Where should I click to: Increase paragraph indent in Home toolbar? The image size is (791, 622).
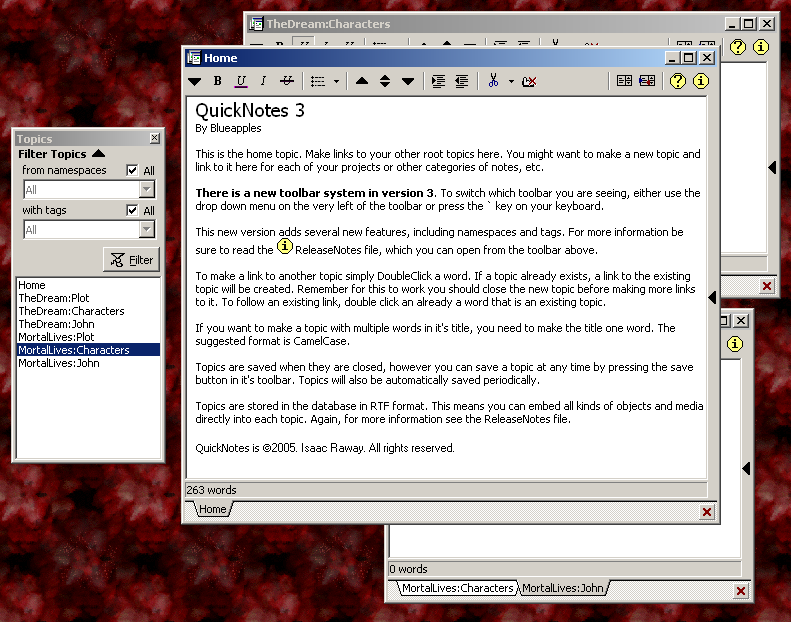pos(438,81)
